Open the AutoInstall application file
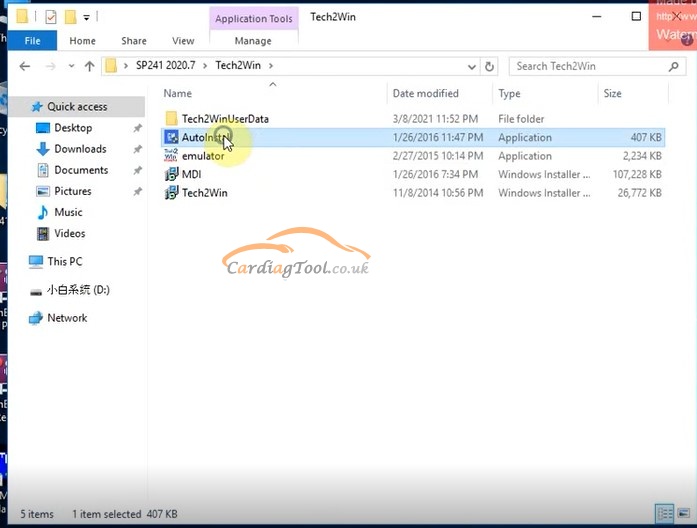 tap(205, 138)
